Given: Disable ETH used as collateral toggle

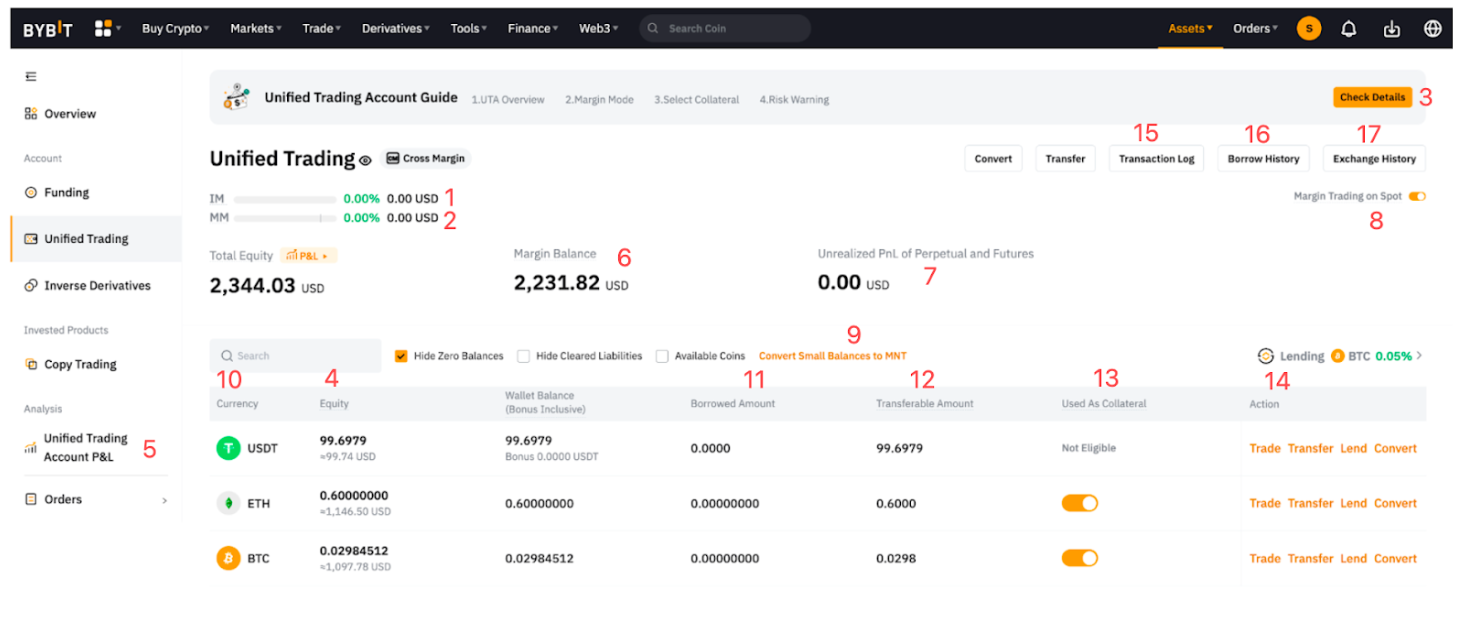Looking at the screenshot, I should point(1079,503).
